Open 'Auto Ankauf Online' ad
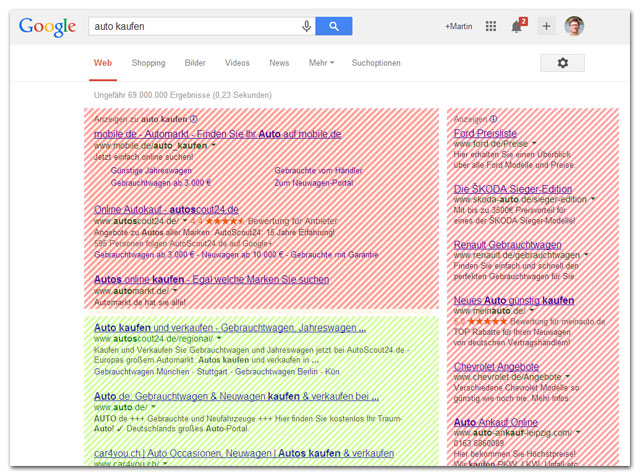 click(x=496, y=422)
